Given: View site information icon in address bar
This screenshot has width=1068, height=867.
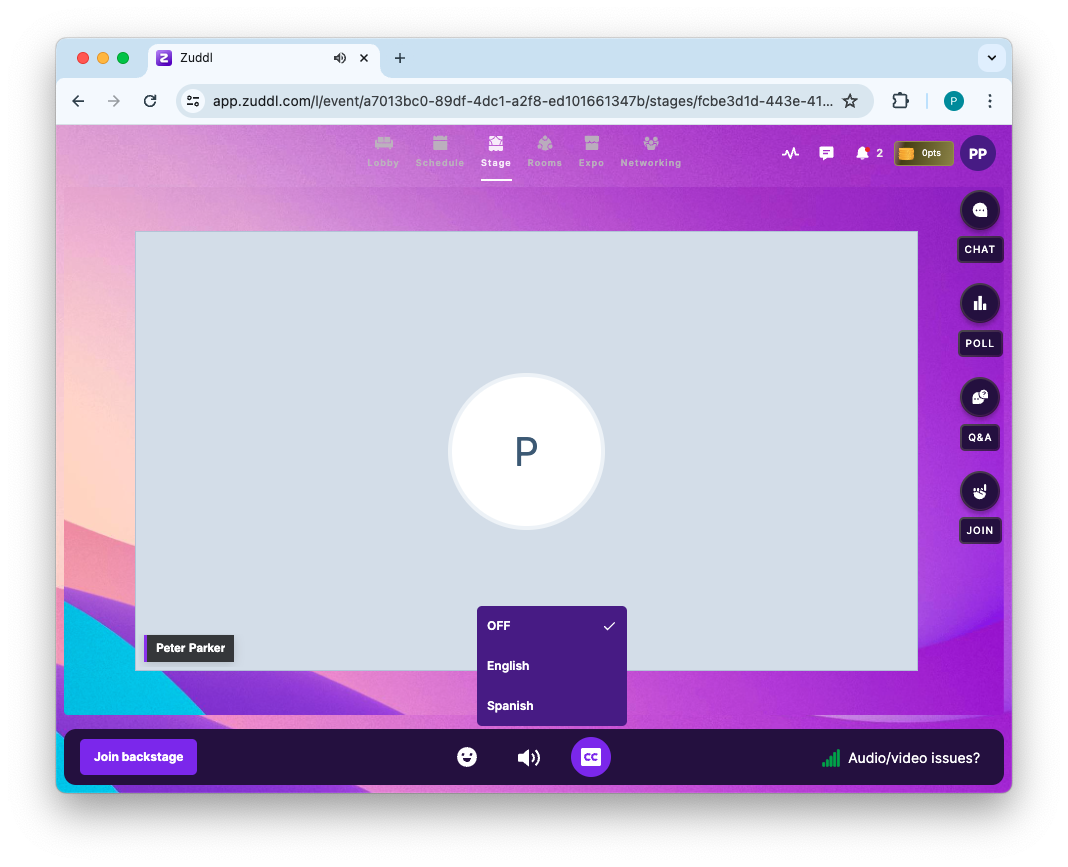Looking at the screenshot, I should point(193,101).
